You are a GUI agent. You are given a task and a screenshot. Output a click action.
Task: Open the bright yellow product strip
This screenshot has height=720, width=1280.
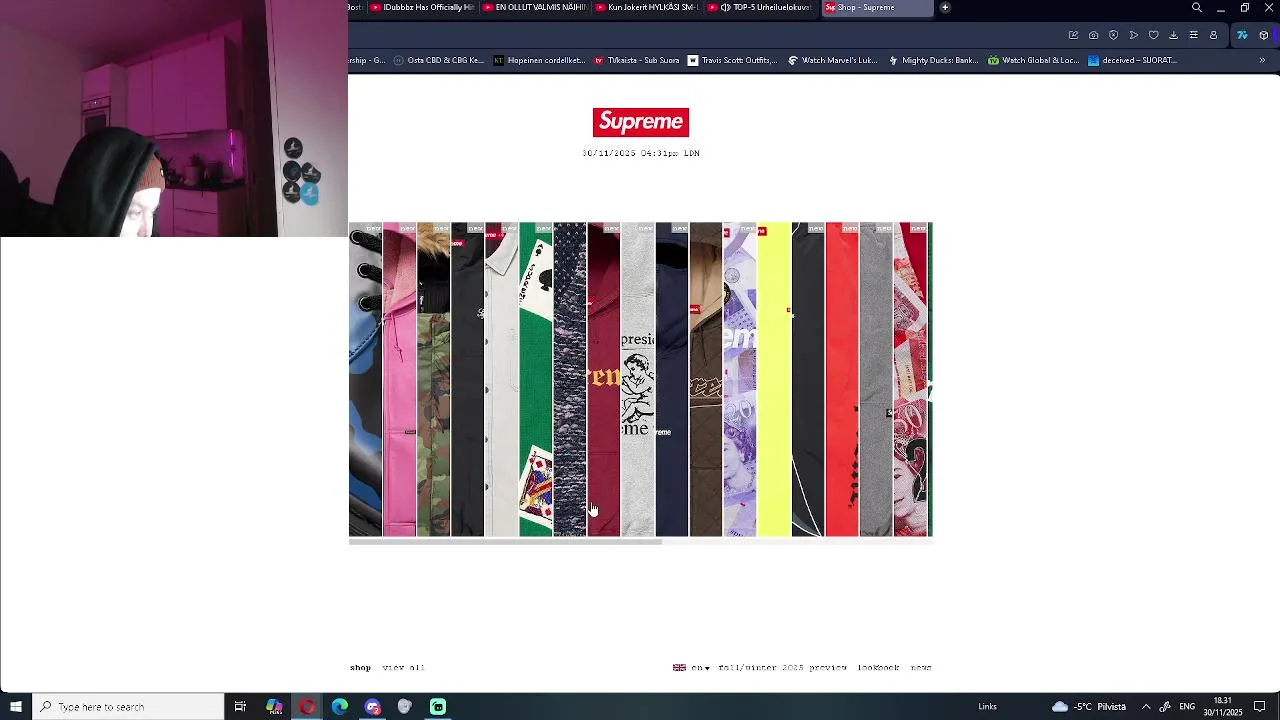(x=773, y=379)
